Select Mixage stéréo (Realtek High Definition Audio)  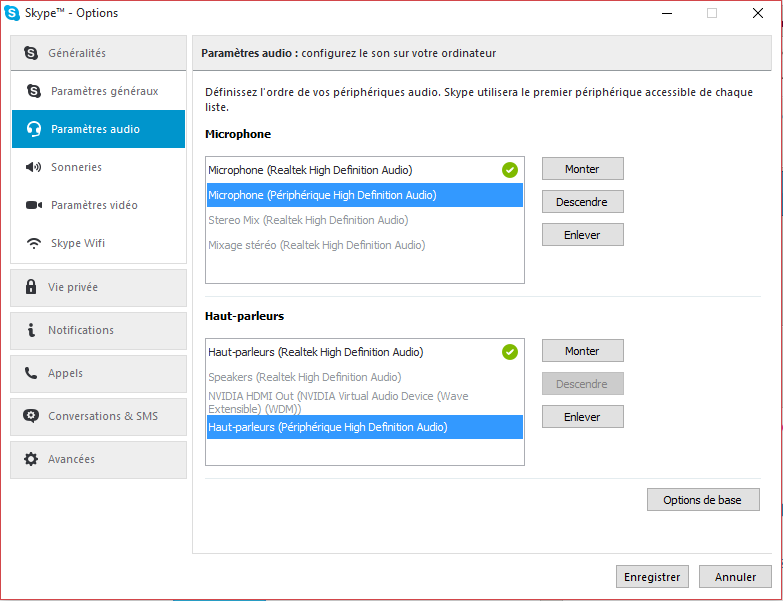point(365,245)
